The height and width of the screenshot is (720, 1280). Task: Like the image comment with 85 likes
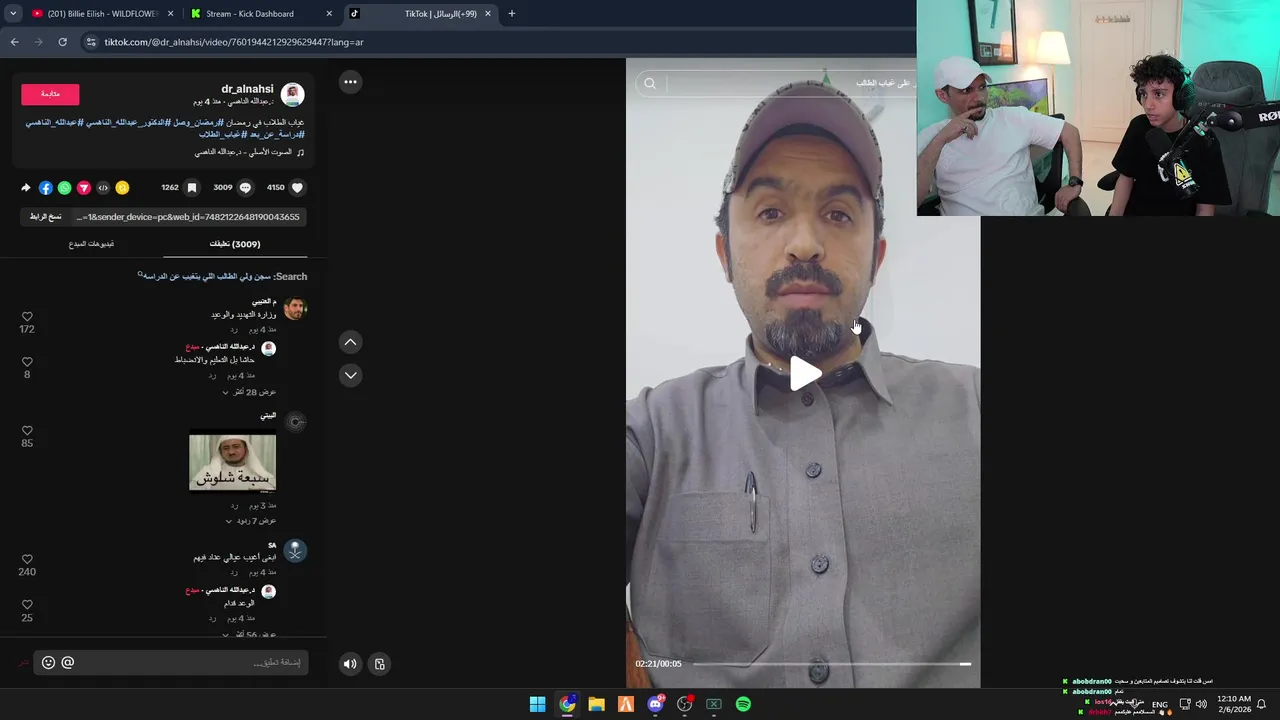pyautogui.click(x=27, y=430)
